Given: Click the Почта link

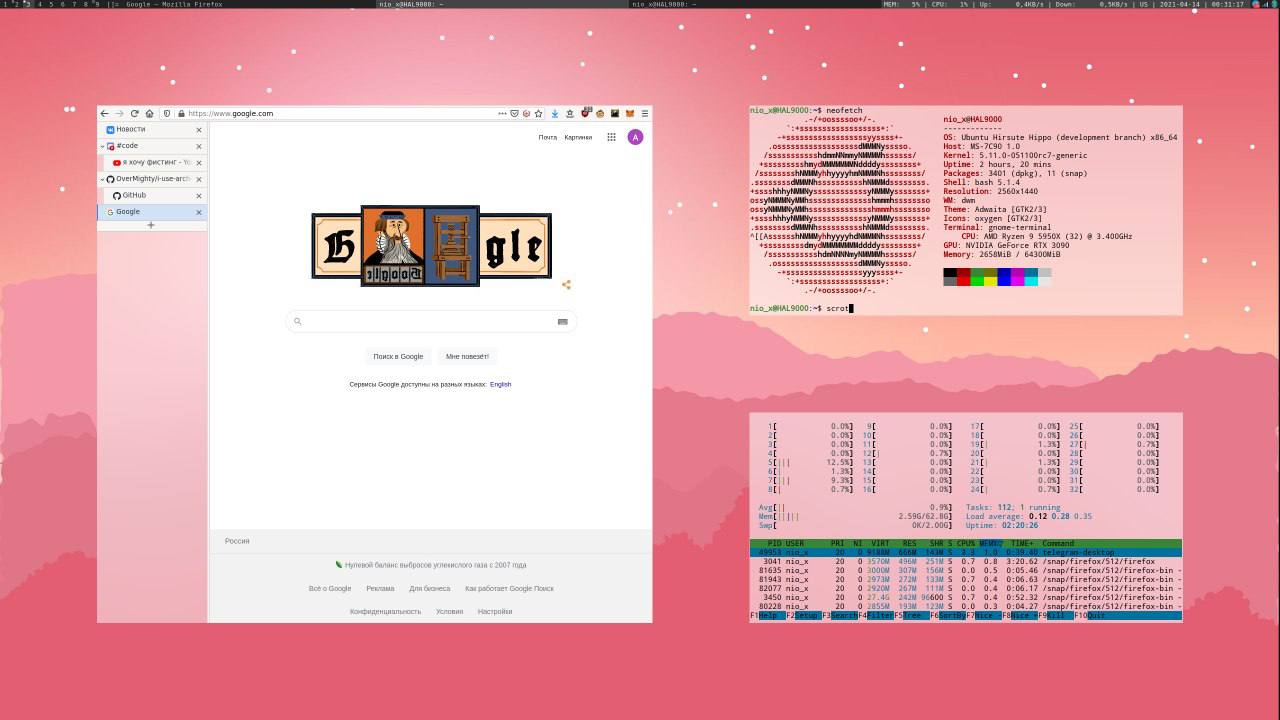Looking at the screenshot, I should pyautogui.click(x=547, y=137).
